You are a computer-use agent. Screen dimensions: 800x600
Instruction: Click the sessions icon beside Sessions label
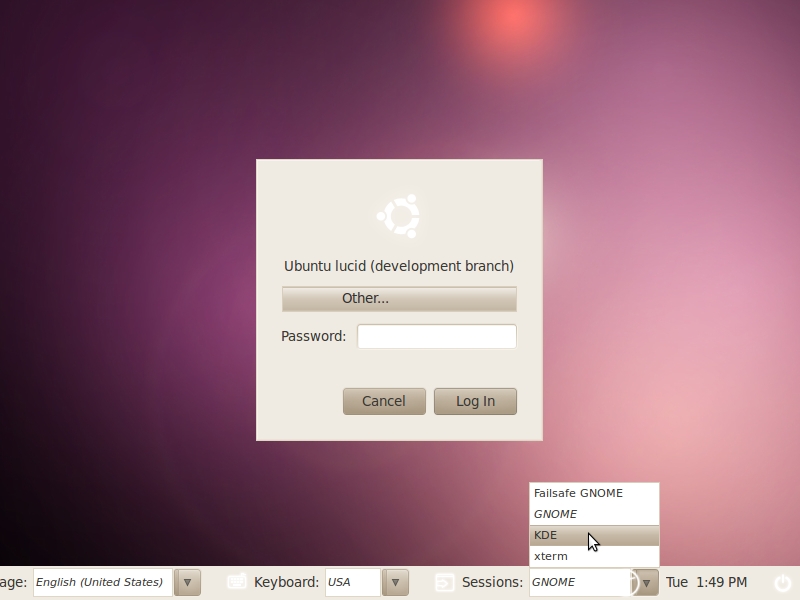click(x=445, y=582)
